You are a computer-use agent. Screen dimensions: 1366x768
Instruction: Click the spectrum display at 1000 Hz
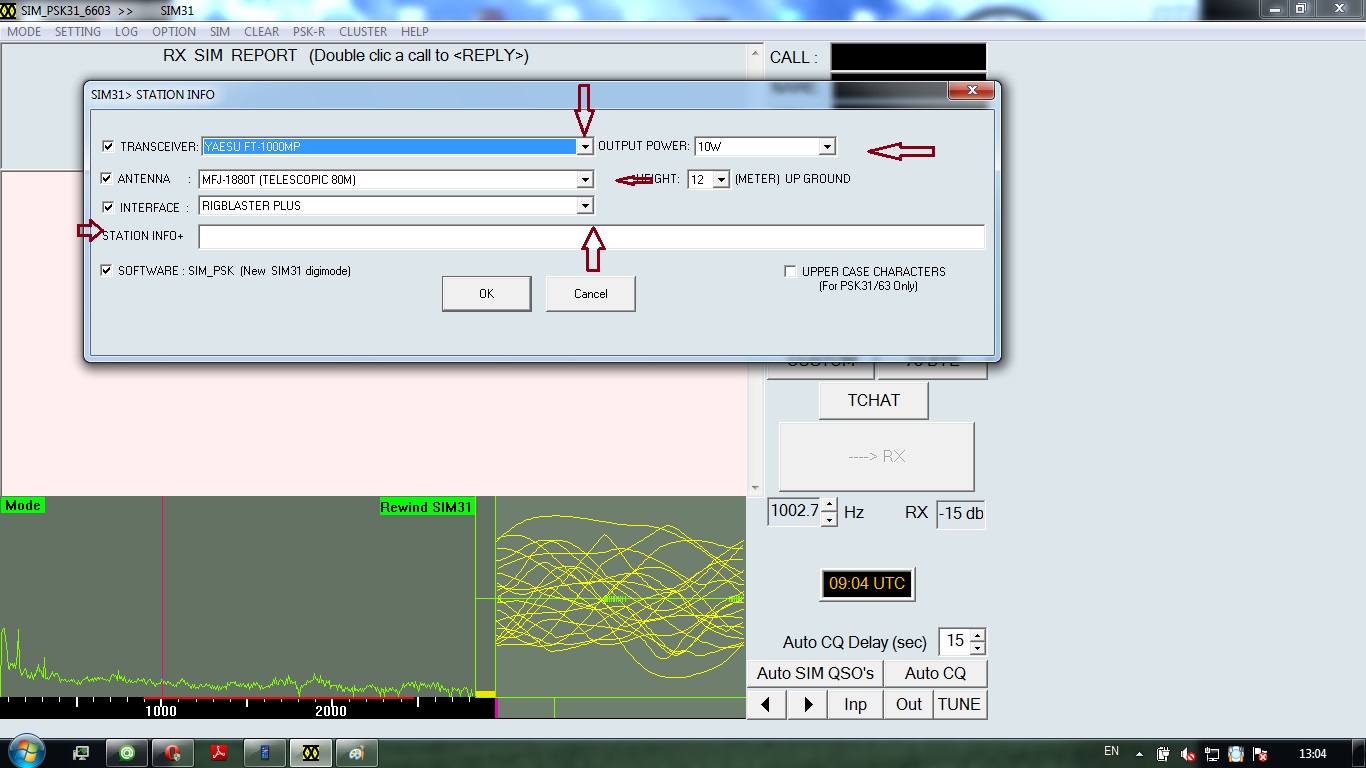click(162, 600)
